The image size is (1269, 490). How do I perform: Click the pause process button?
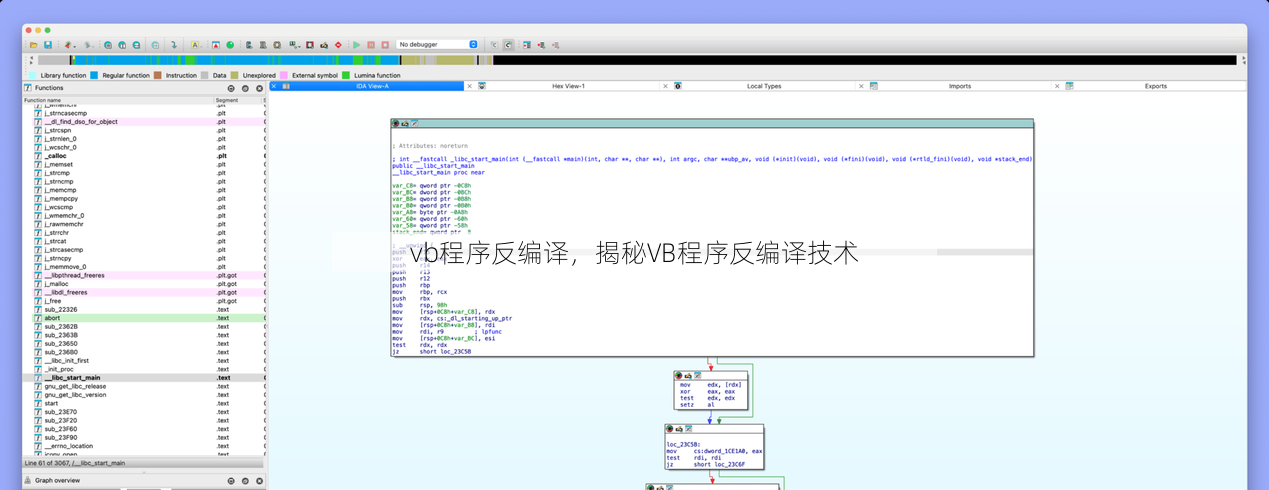[371, 45]
